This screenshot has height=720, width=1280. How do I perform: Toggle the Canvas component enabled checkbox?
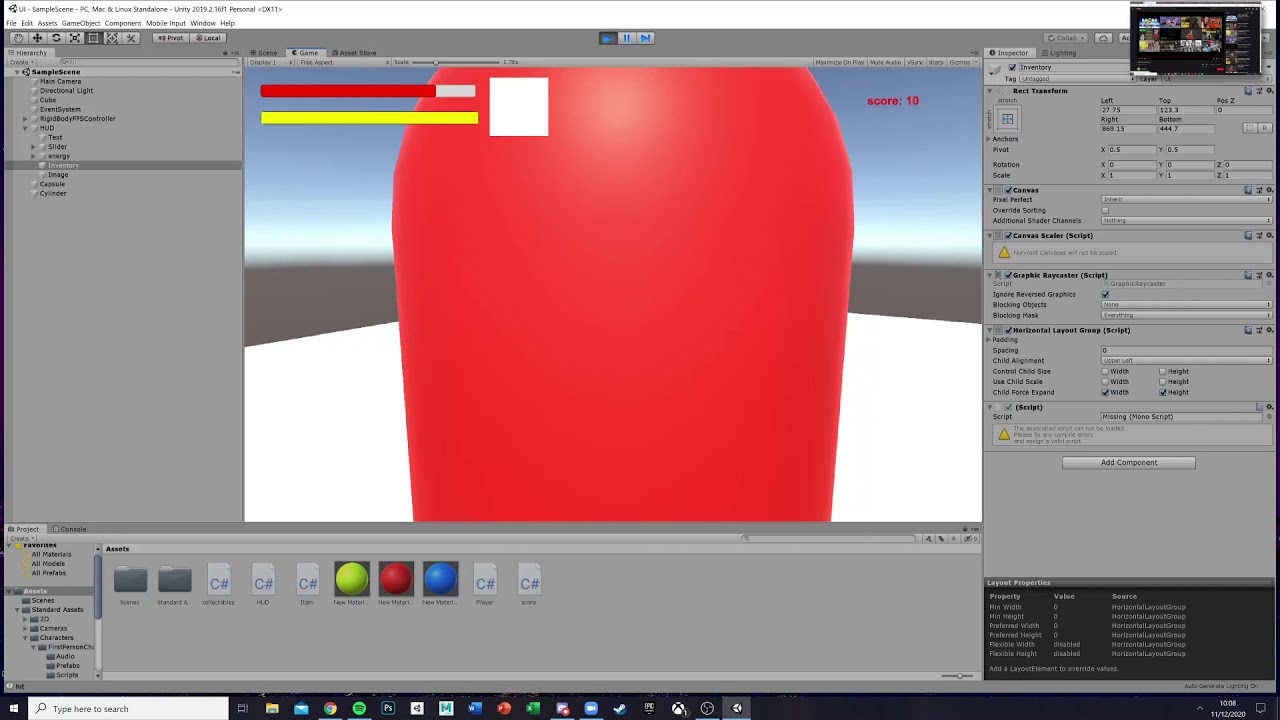click(x=1008, y=190)
